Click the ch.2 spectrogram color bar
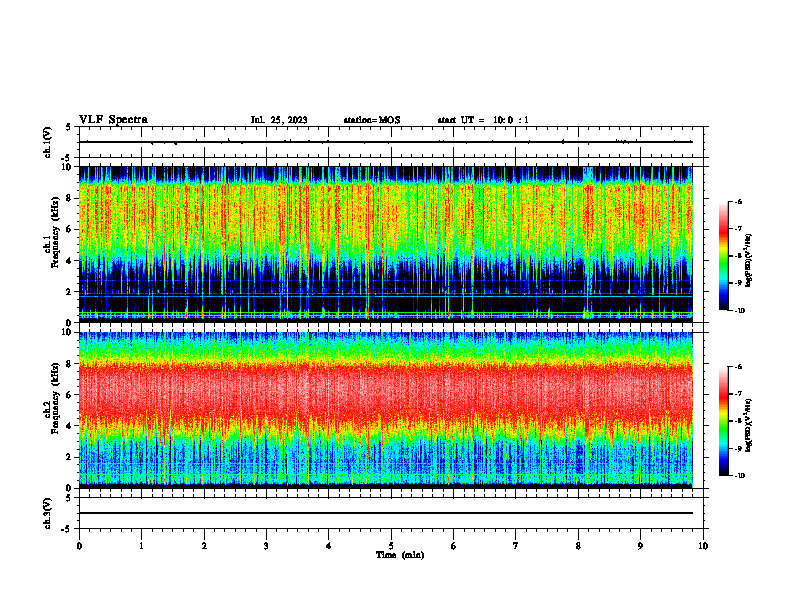792x612 pixels. coord(723,421)
